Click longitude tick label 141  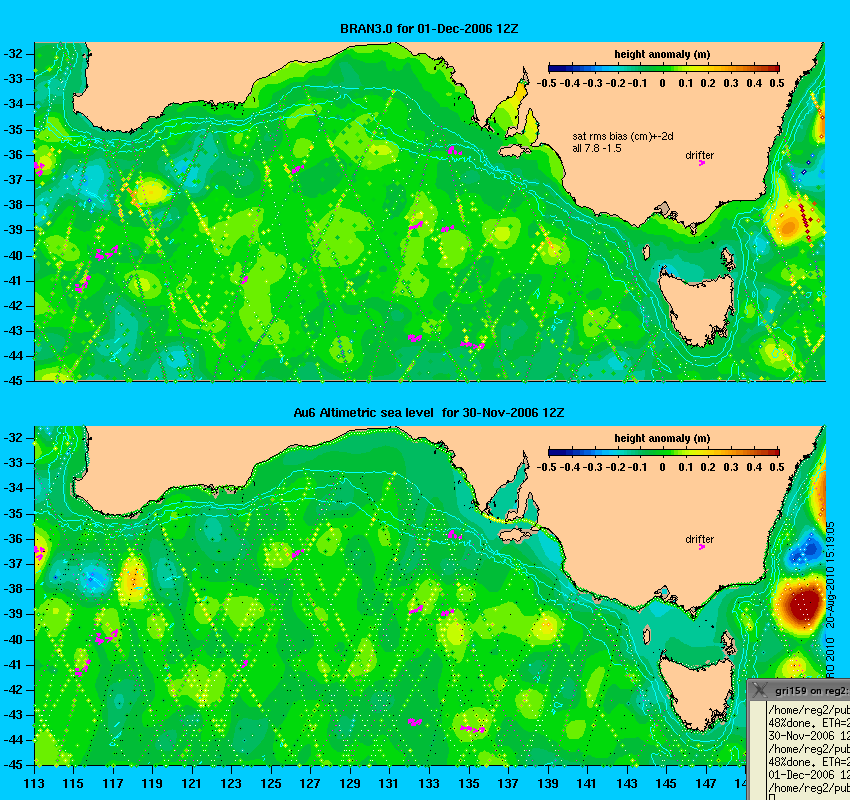(587, 784)
